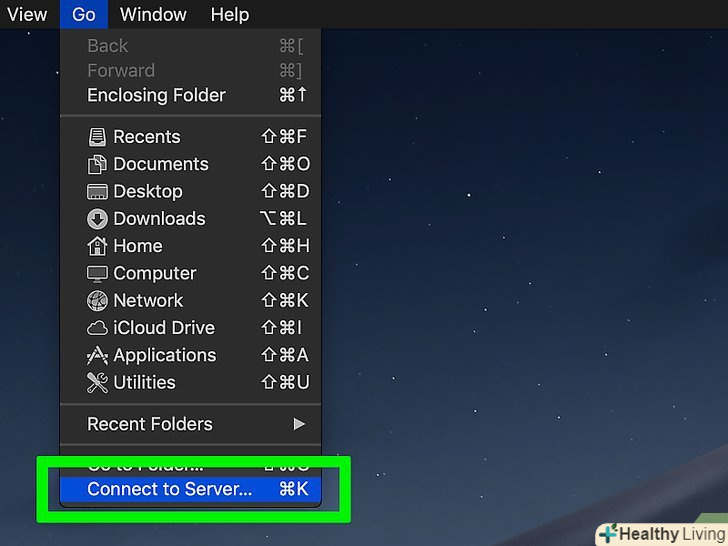This screenshot has width=728, height=546.
Task: Select the iCloud Drive label
Action: [164, 328]
